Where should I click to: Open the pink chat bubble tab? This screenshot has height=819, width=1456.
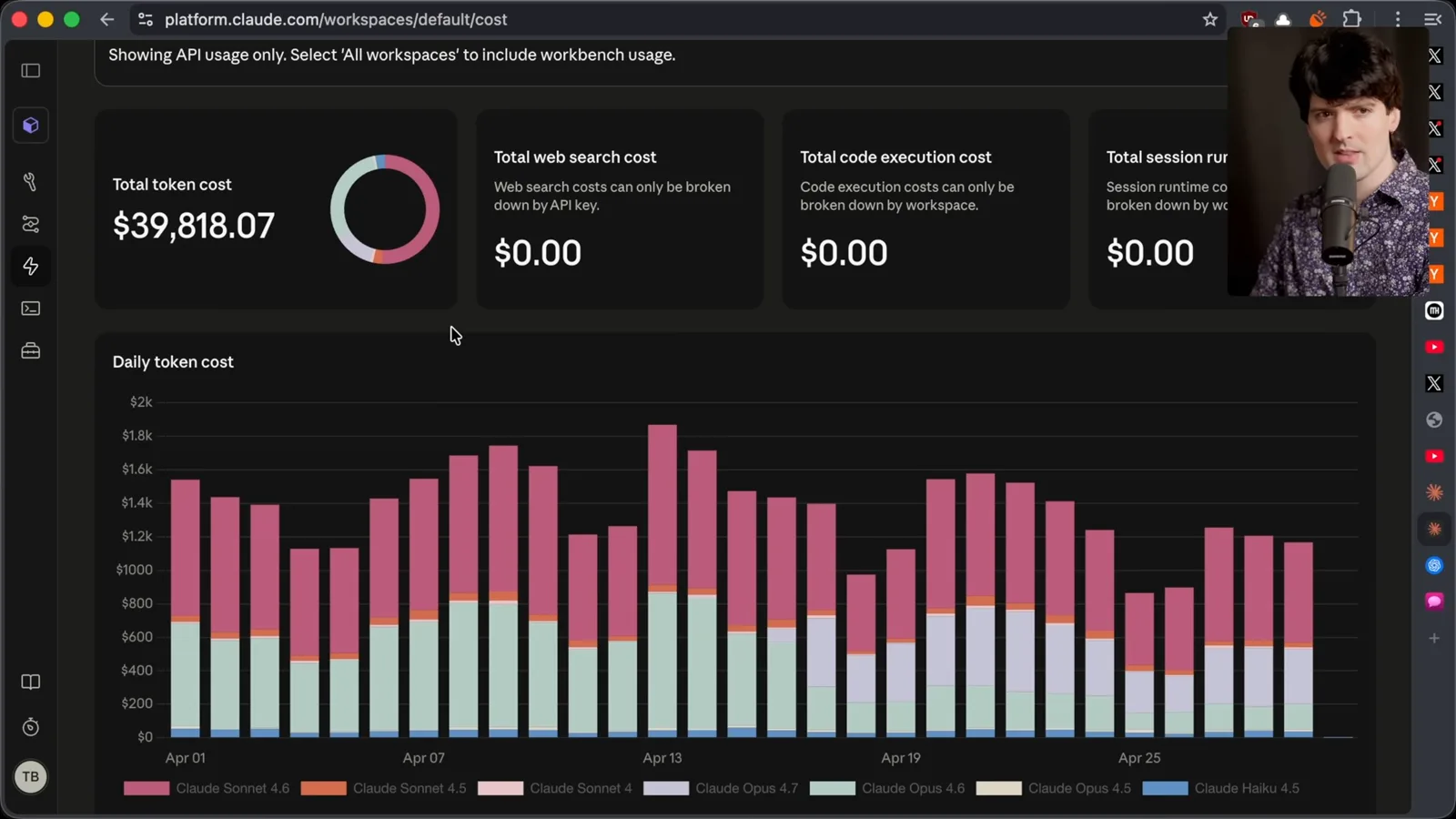[1434, 602]
